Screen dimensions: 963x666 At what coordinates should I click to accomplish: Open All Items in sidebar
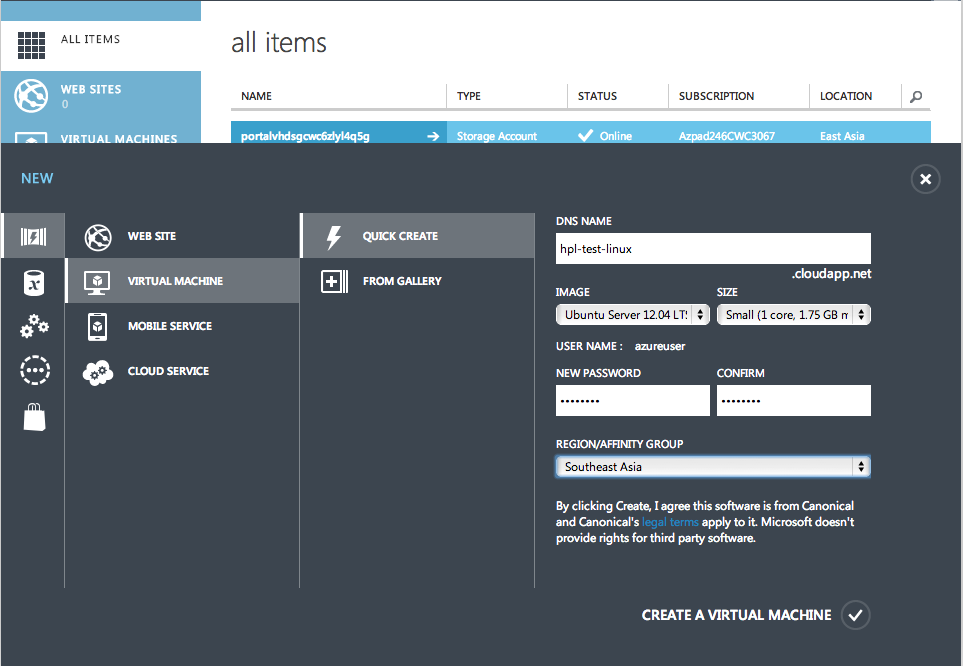click(101, 45)
